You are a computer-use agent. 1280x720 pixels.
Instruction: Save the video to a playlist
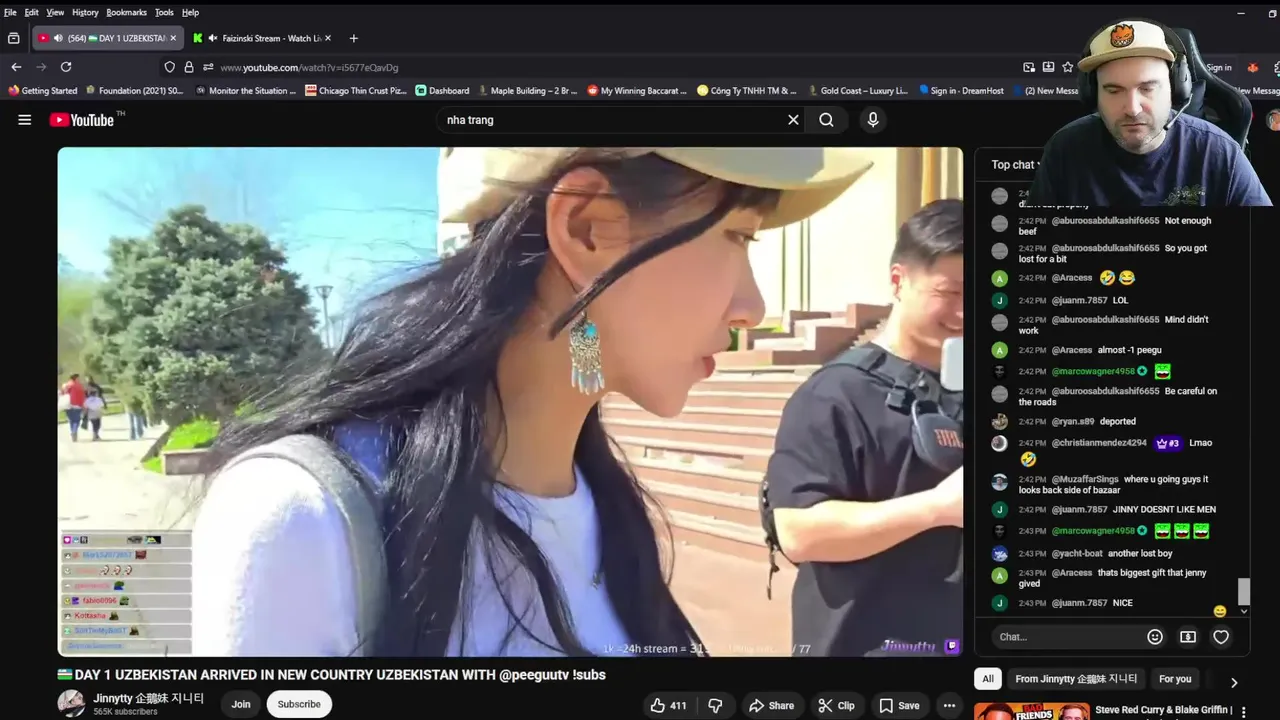pos(899,705)
